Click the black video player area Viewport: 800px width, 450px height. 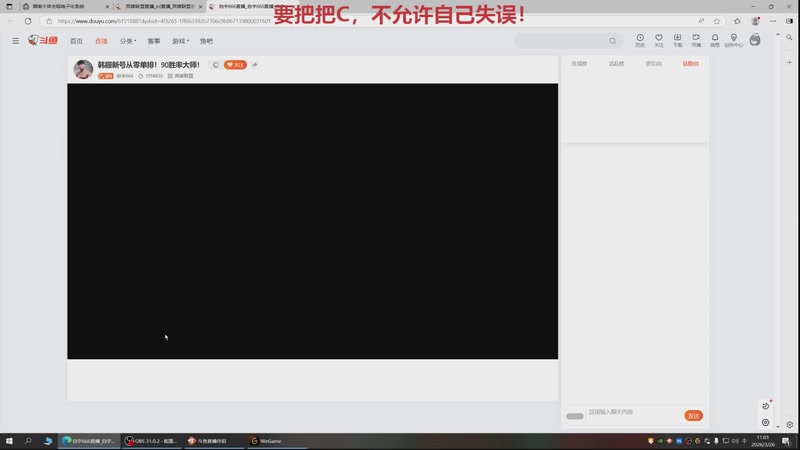(x=312, y=221)
